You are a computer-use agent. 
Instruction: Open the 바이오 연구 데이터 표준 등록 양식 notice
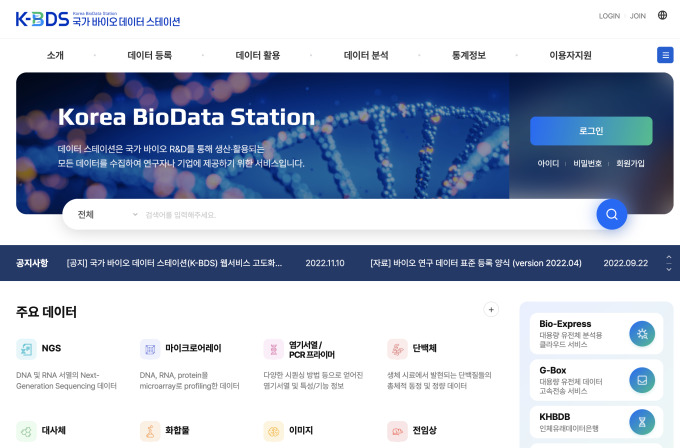point(476,263)
